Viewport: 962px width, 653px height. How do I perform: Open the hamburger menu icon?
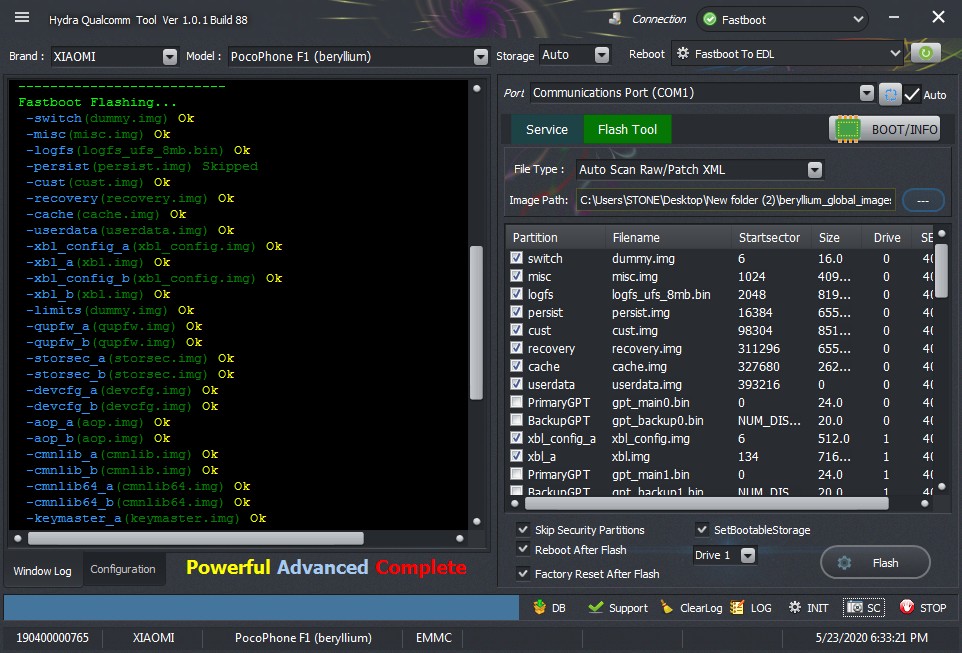pyautogui.click(x=22, y=17)
